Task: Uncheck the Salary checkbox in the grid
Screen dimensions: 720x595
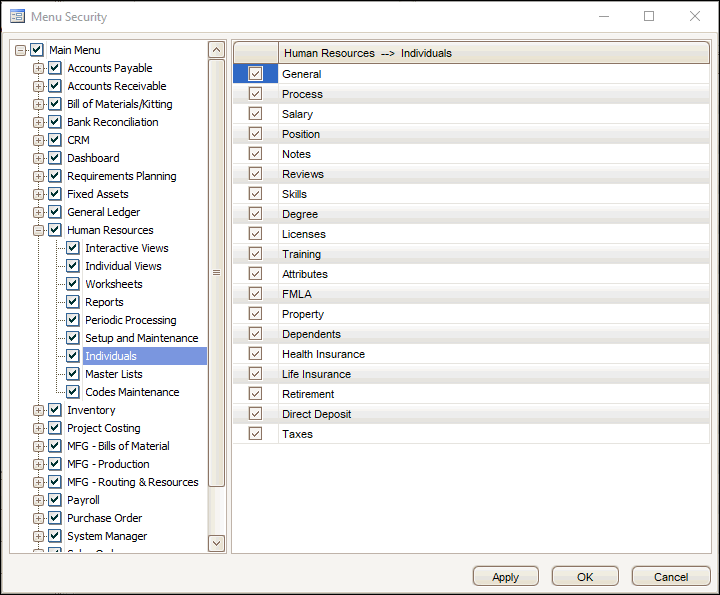Action: point(255,114)
